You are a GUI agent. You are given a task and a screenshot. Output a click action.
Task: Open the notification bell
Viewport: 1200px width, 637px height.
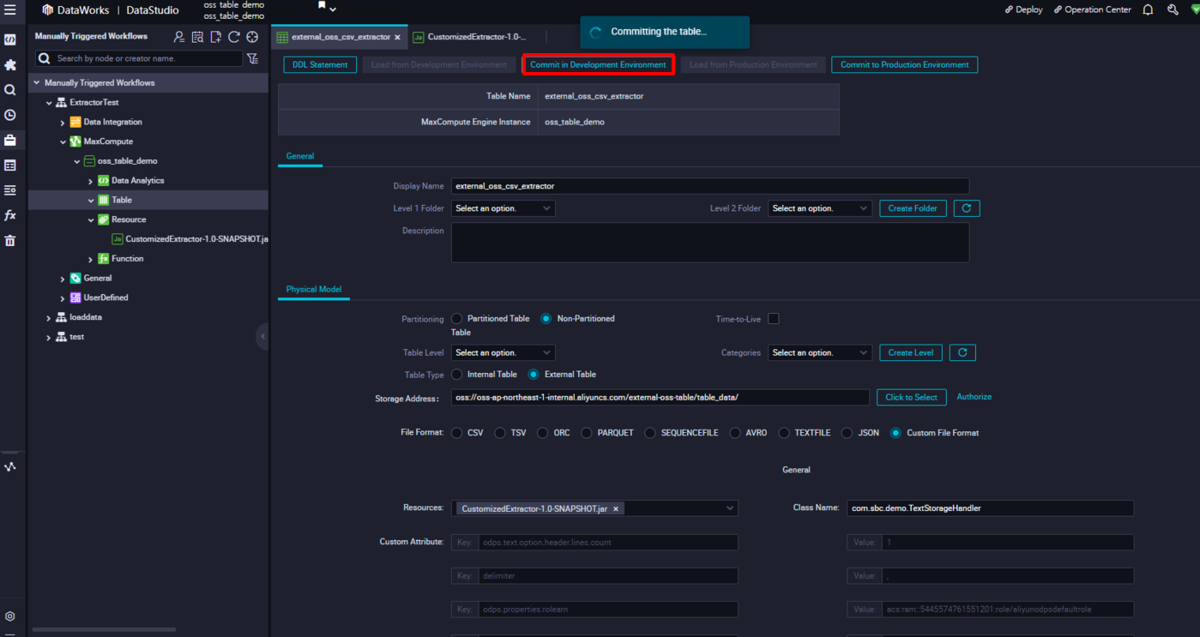pyautogui.click(x=1148, y=10)
